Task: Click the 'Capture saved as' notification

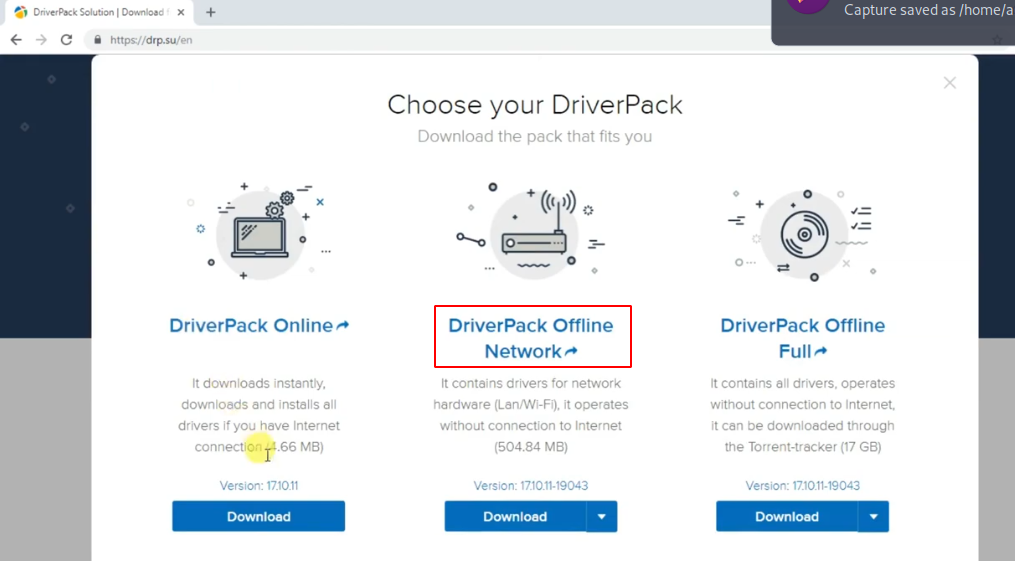Action: (893, 22)
